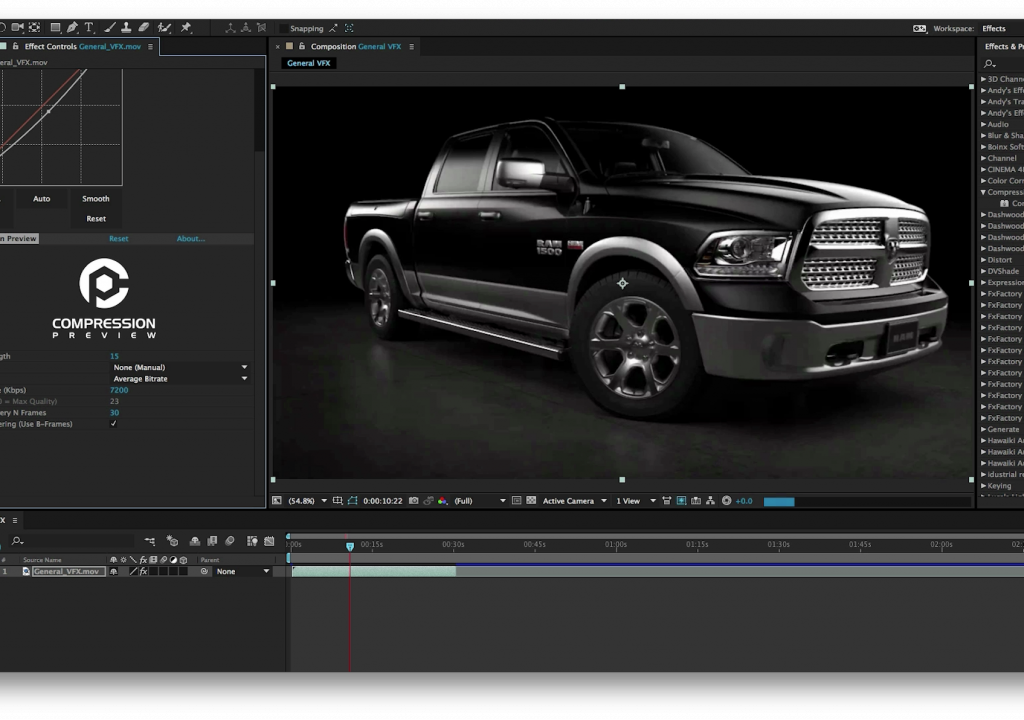Enable motion blur for the composition
This screenshot has height=720, width=1024.
click(230, 541)
